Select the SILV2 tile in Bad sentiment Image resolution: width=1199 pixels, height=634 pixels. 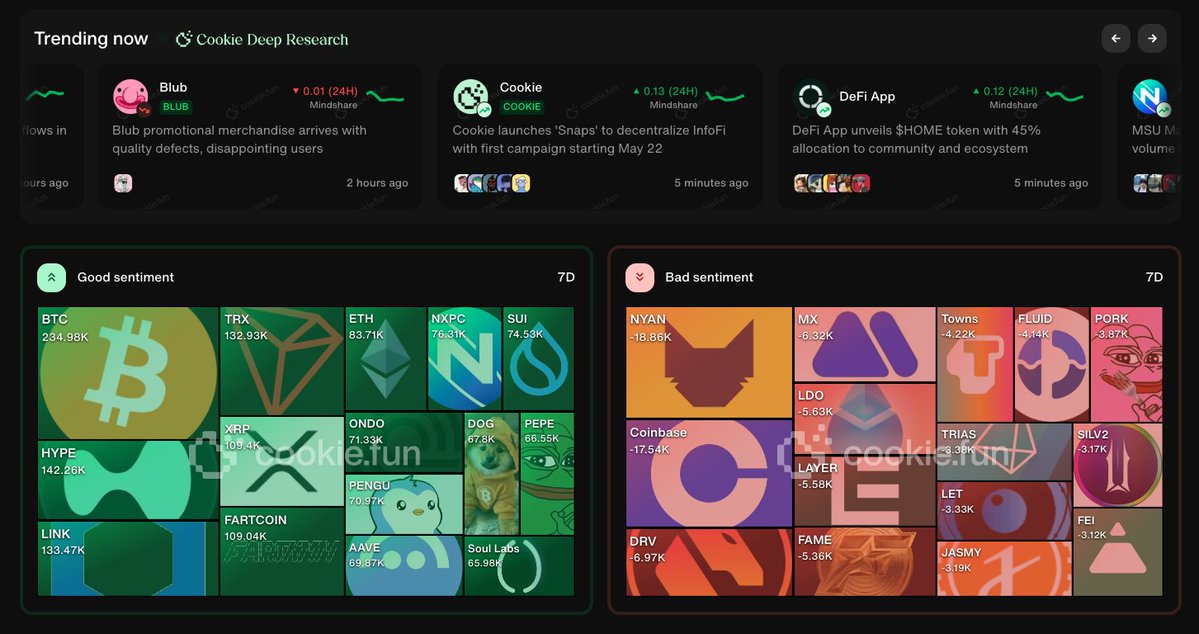(1118, 465)
